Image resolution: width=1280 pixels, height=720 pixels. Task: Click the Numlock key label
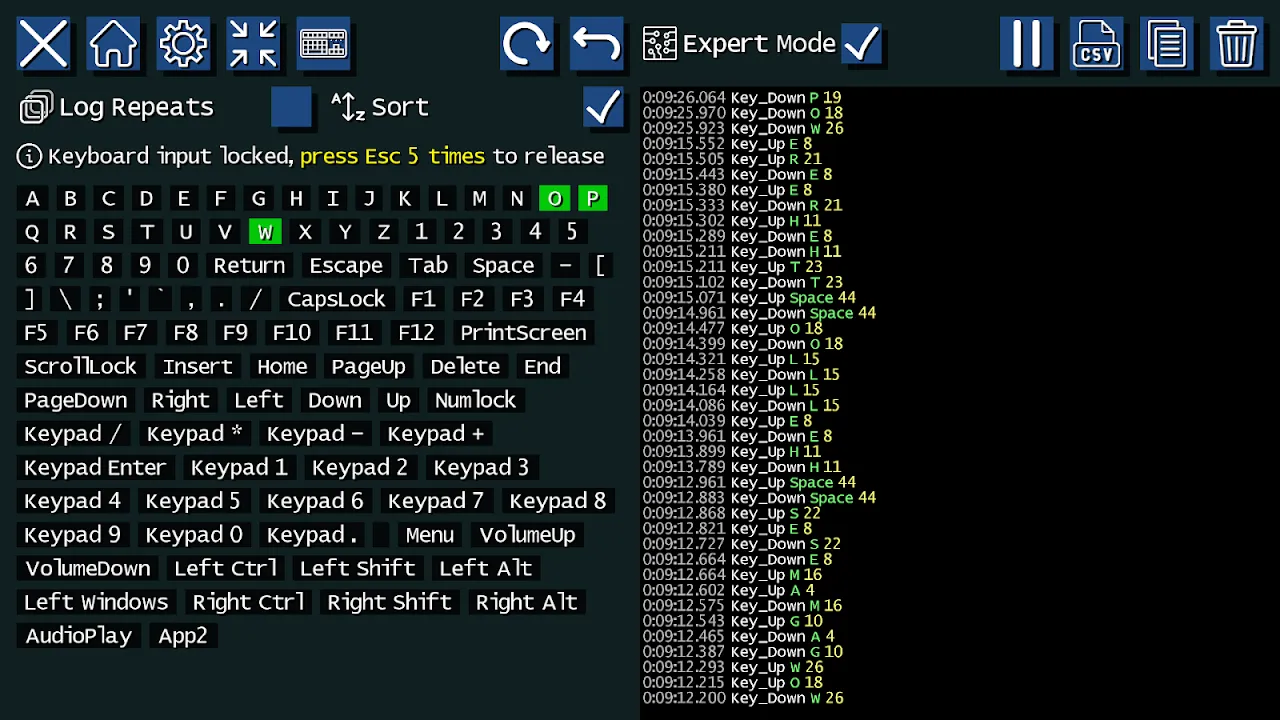tap(475, 400)
